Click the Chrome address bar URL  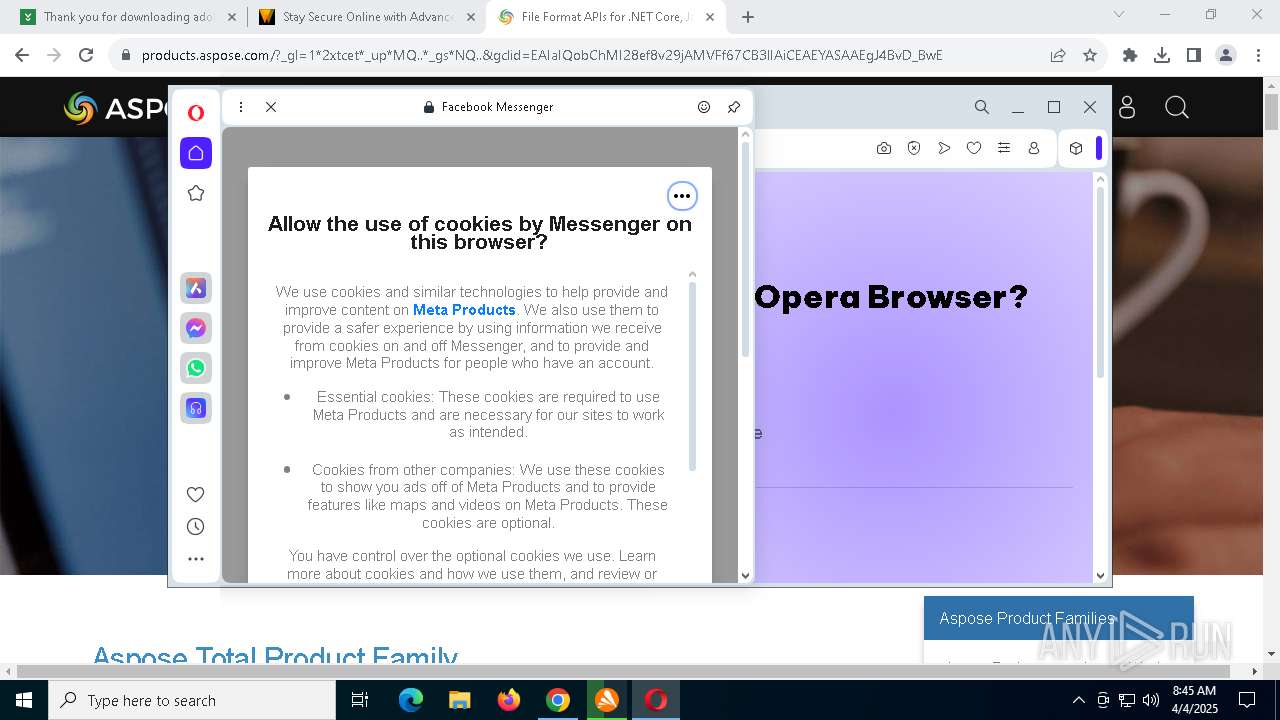pos(542,55)
